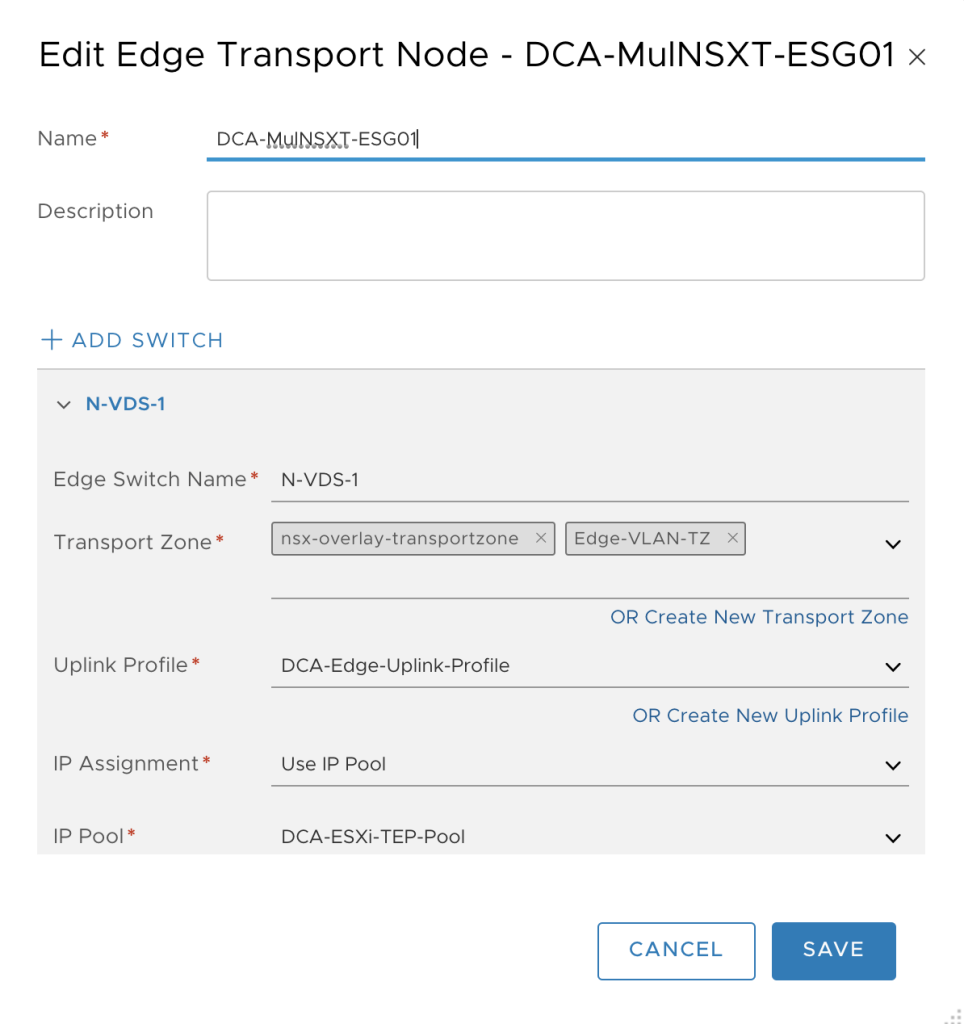
Task: Open the Transport Zone dropdown arrow
Action: click(893, 544)
